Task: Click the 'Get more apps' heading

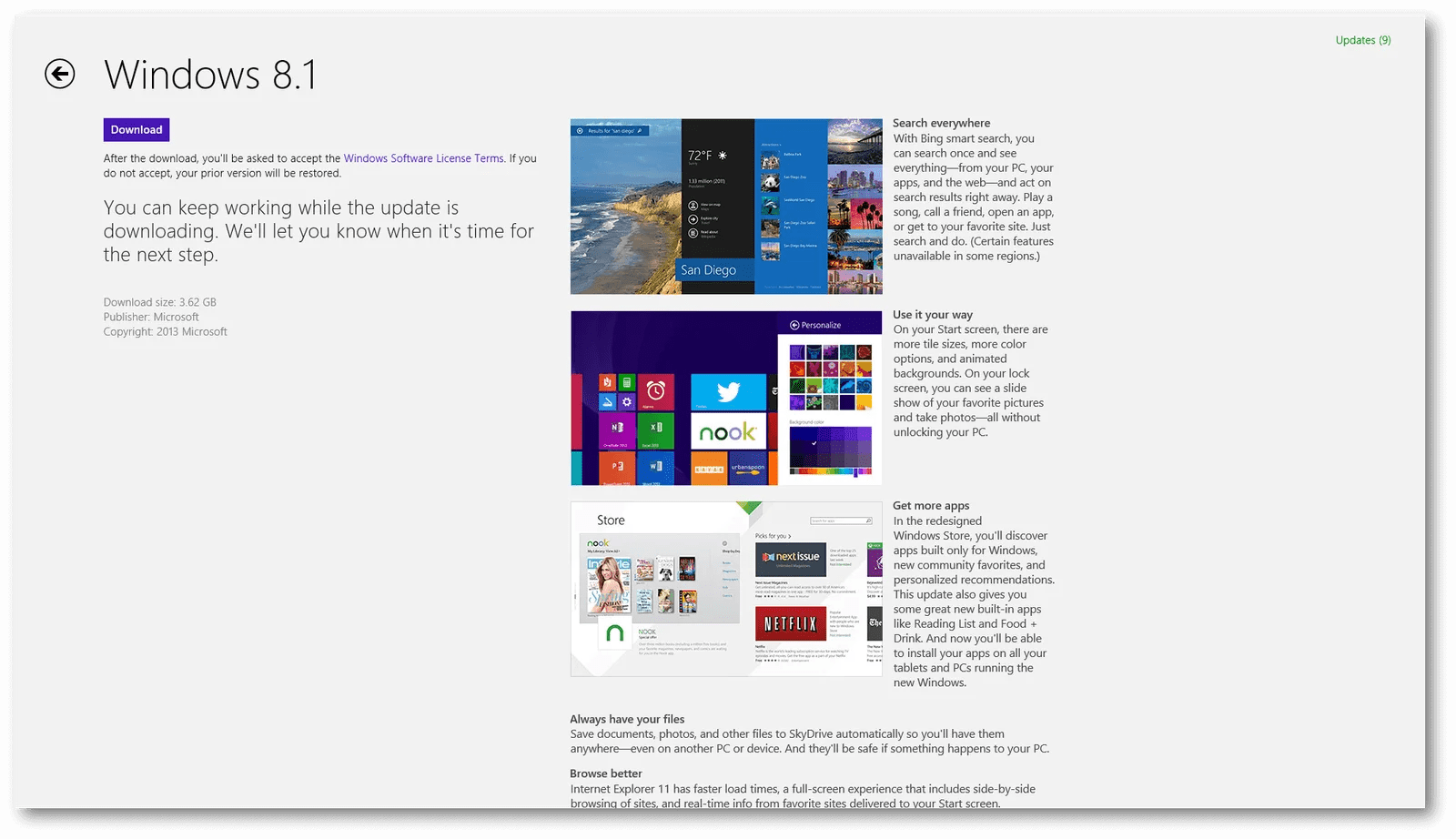Action: tap(931, 505)
